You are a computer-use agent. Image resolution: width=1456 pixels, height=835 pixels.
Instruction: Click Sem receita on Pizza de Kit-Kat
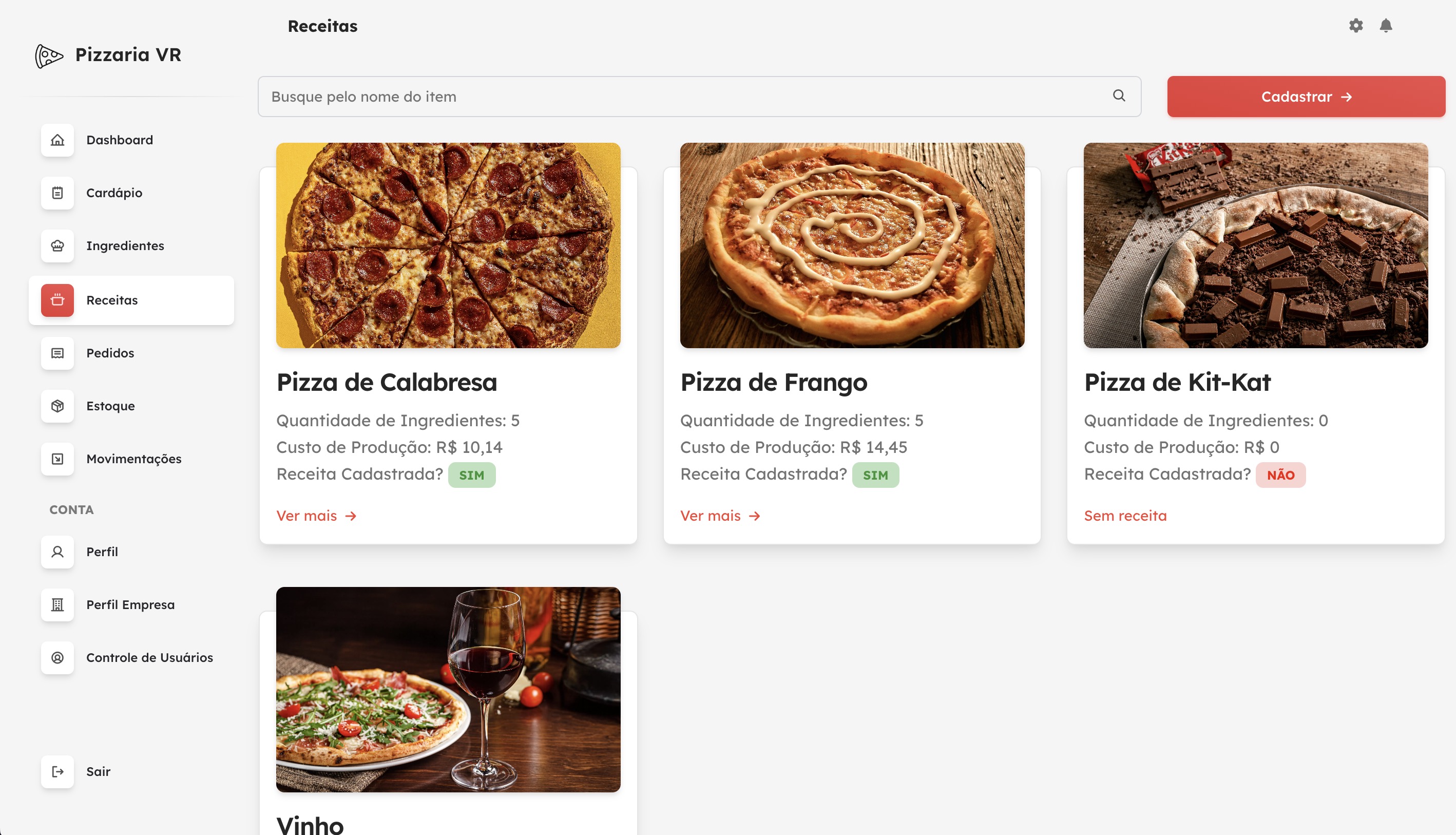[1125, 515]
